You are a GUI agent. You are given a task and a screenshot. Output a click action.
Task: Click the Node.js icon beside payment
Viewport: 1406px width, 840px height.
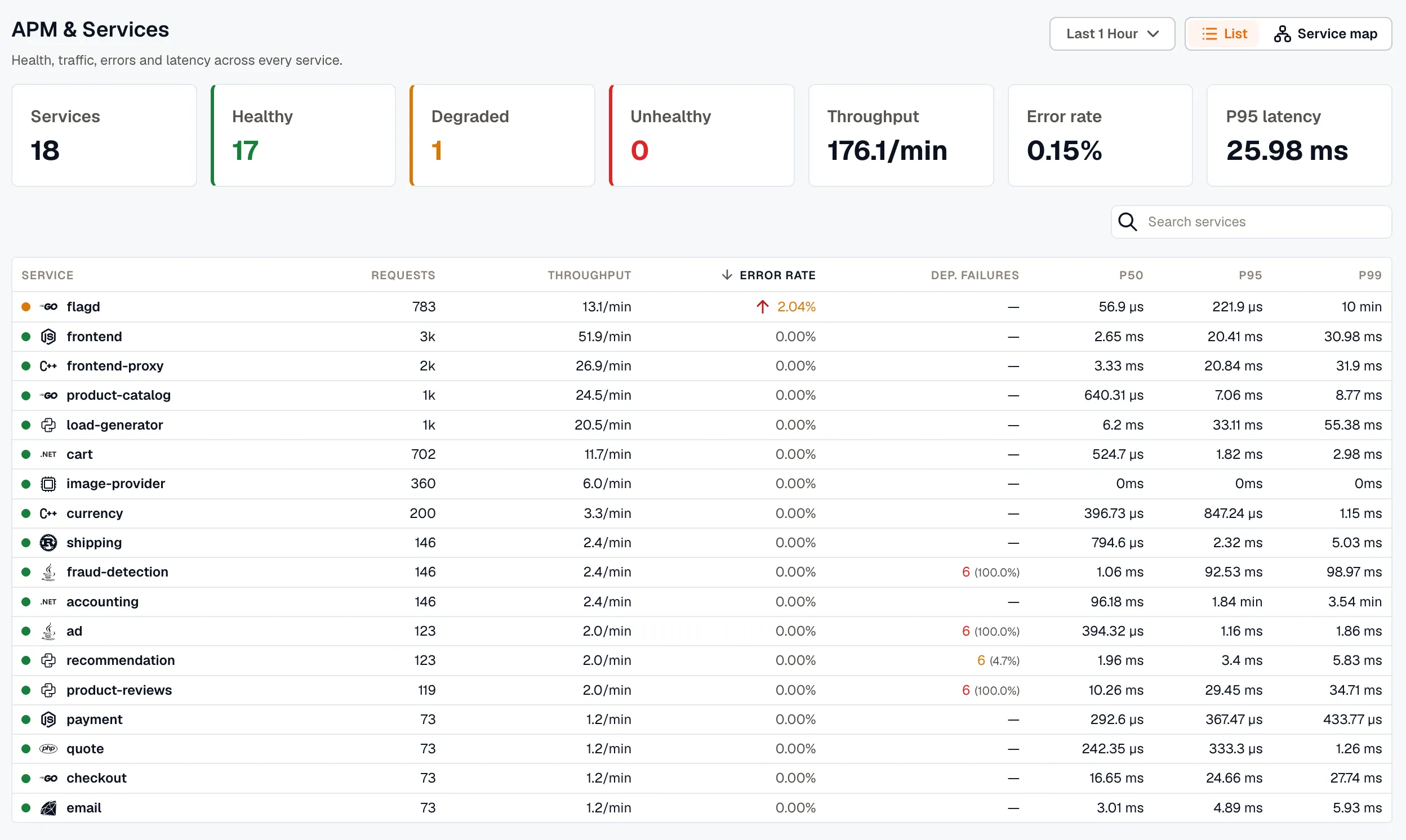48,720
